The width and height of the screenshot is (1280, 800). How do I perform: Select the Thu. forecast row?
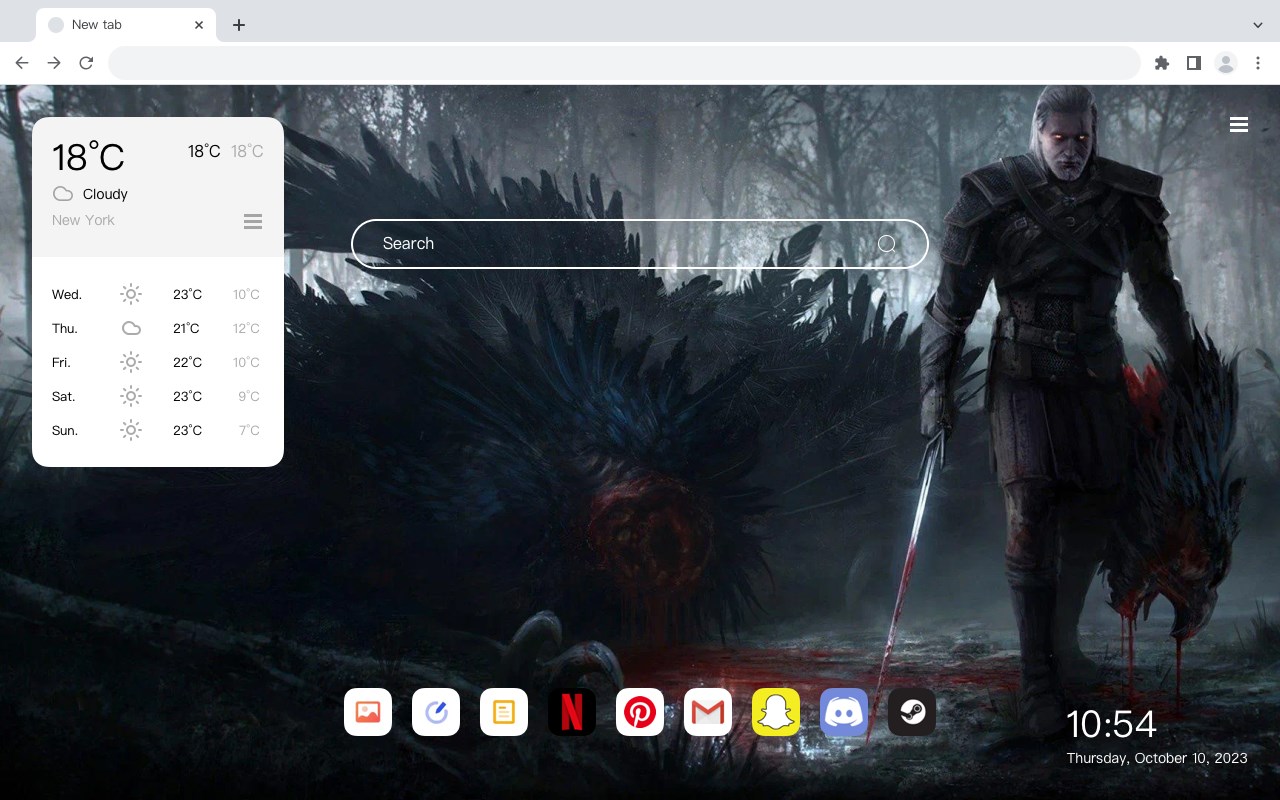point(157,328)
